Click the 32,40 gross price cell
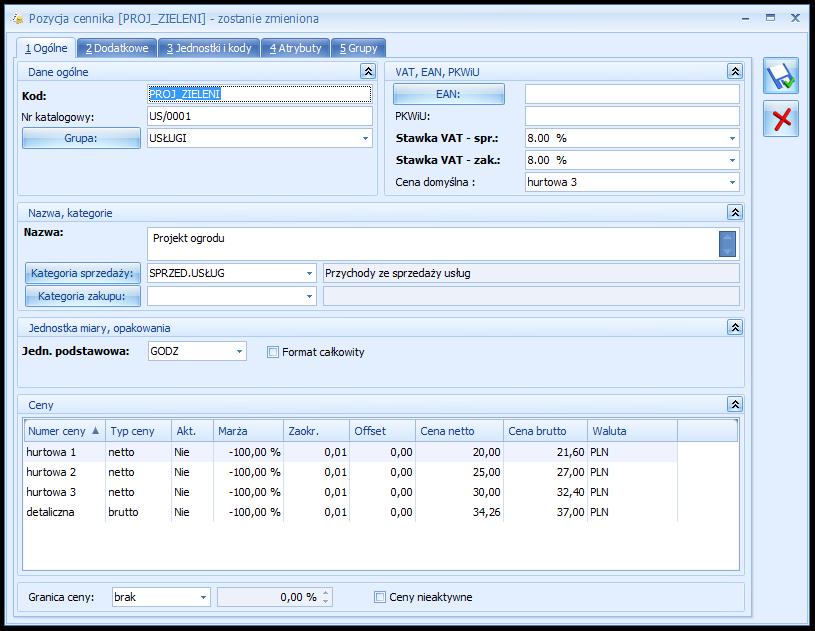 click(x=546, y=492)
